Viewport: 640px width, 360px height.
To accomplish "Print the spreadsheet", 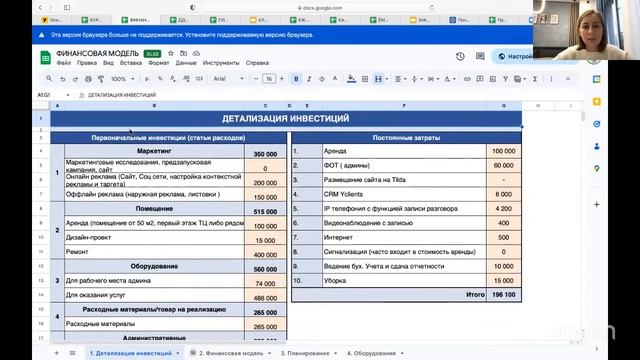I will [x=88, y=79].
